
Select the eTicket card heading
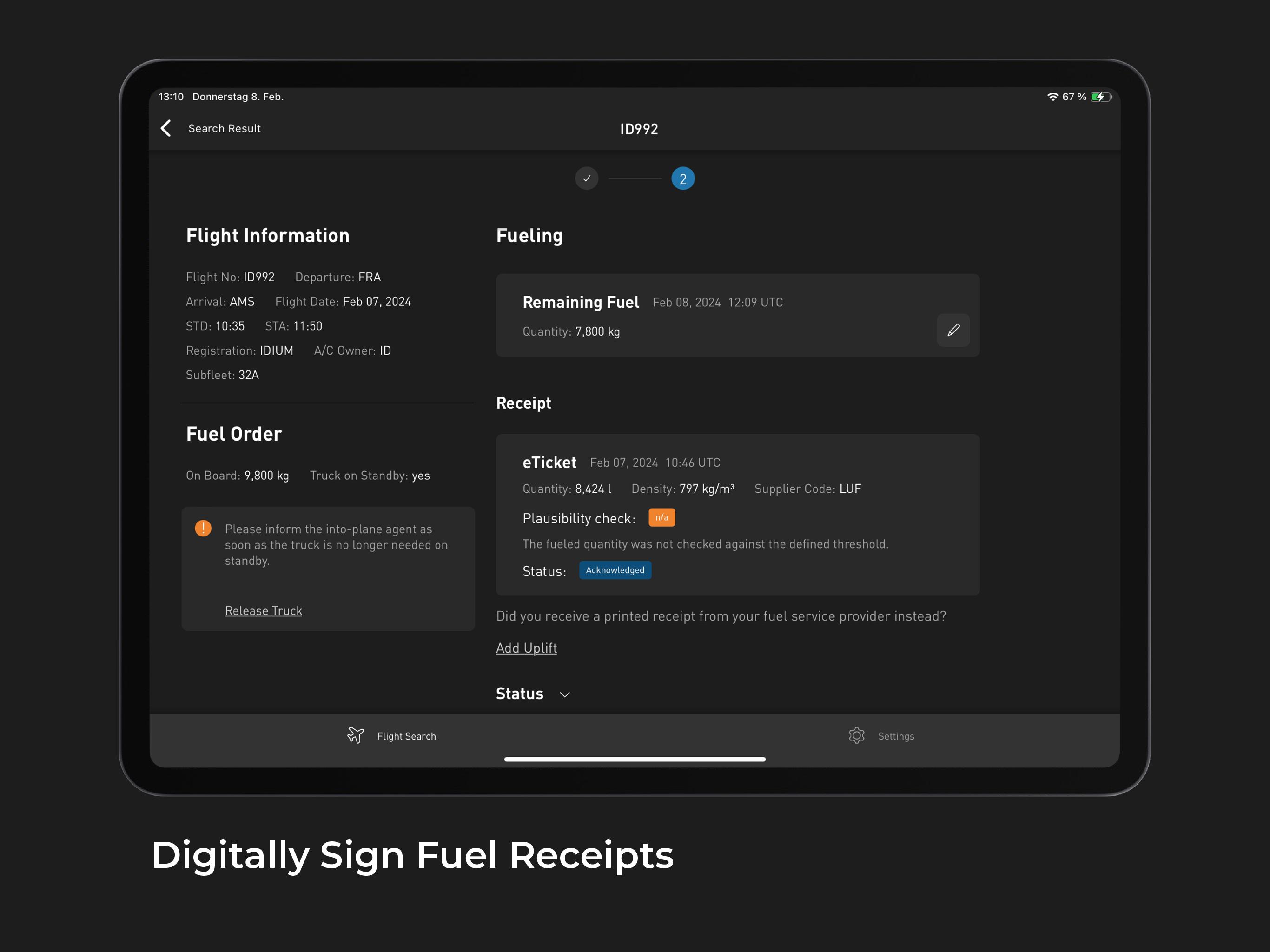(x=549, y=462)
